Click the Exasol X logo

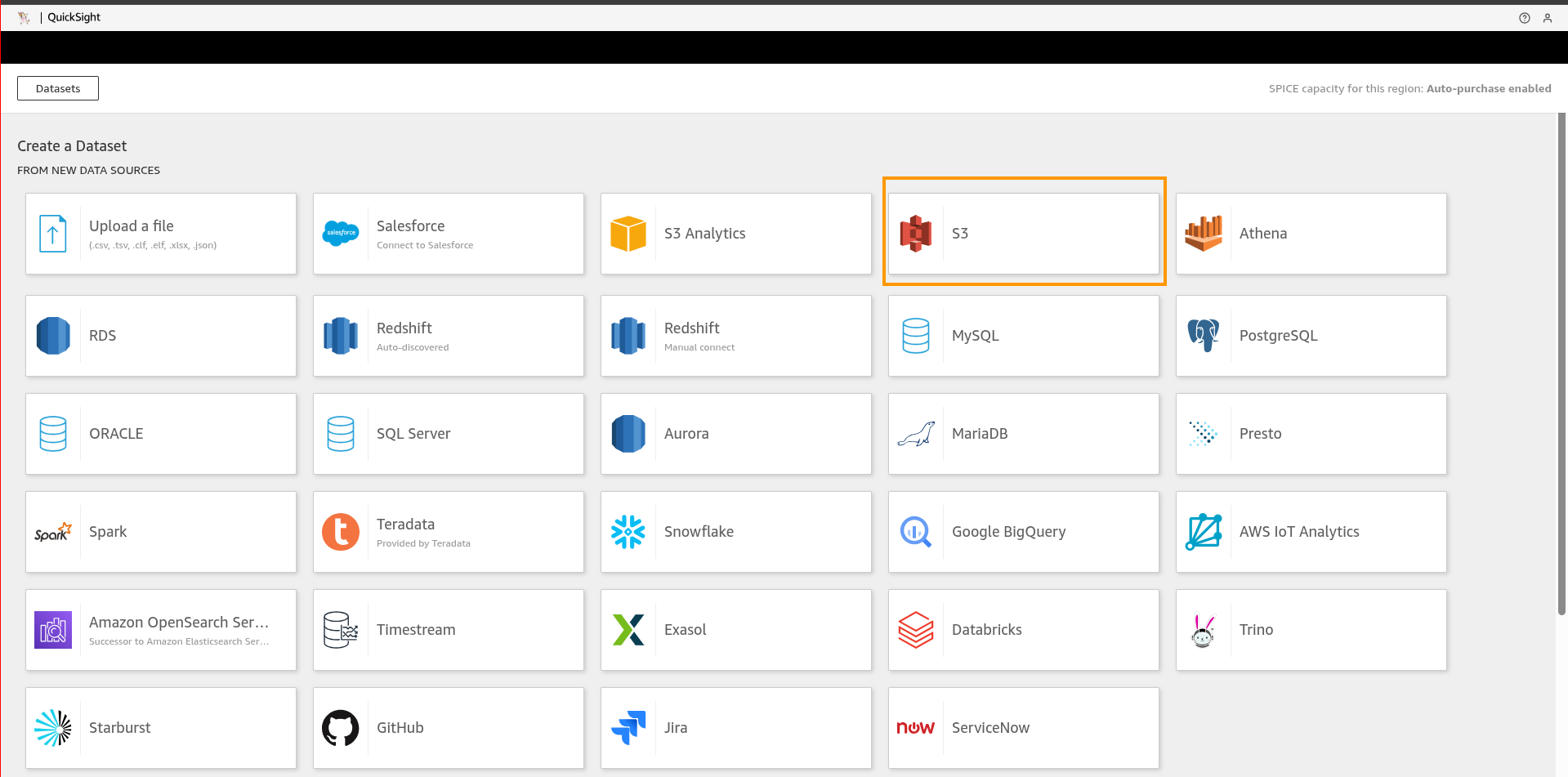click(x=628, y=630)
